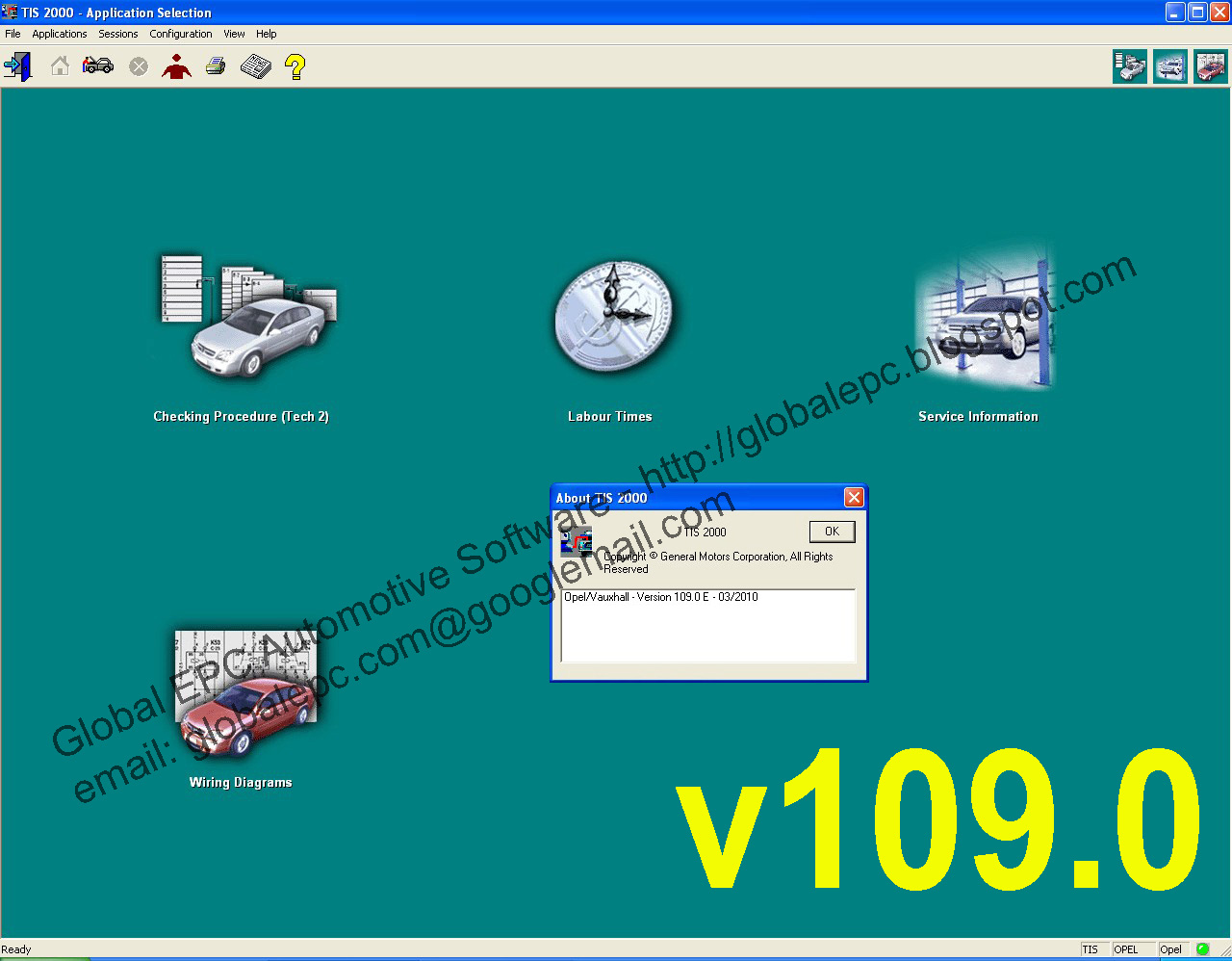Click the home toolbar icon
Image resolution: width=1232 pixels, height=961 pixels.
click(x=60, y=66)
